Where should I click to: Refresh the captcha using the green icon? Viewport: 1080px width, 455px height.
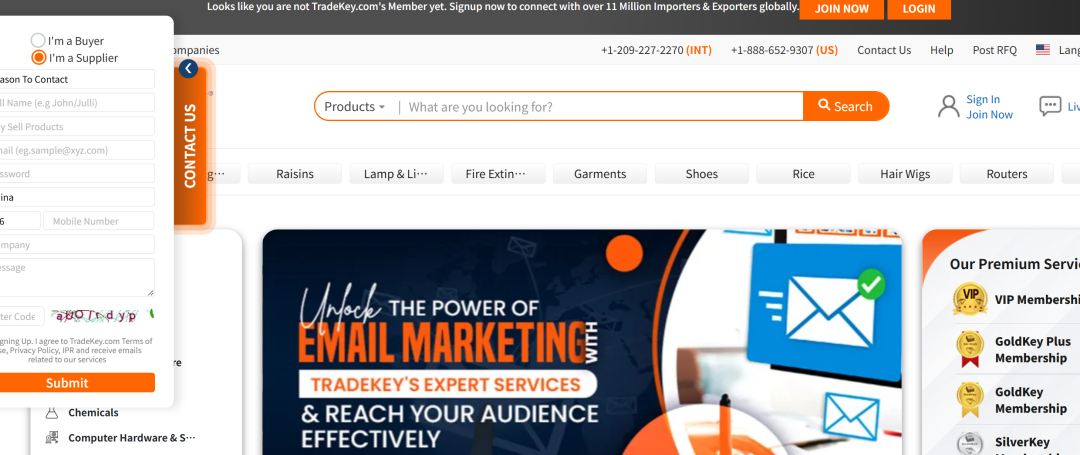point(152,315)
